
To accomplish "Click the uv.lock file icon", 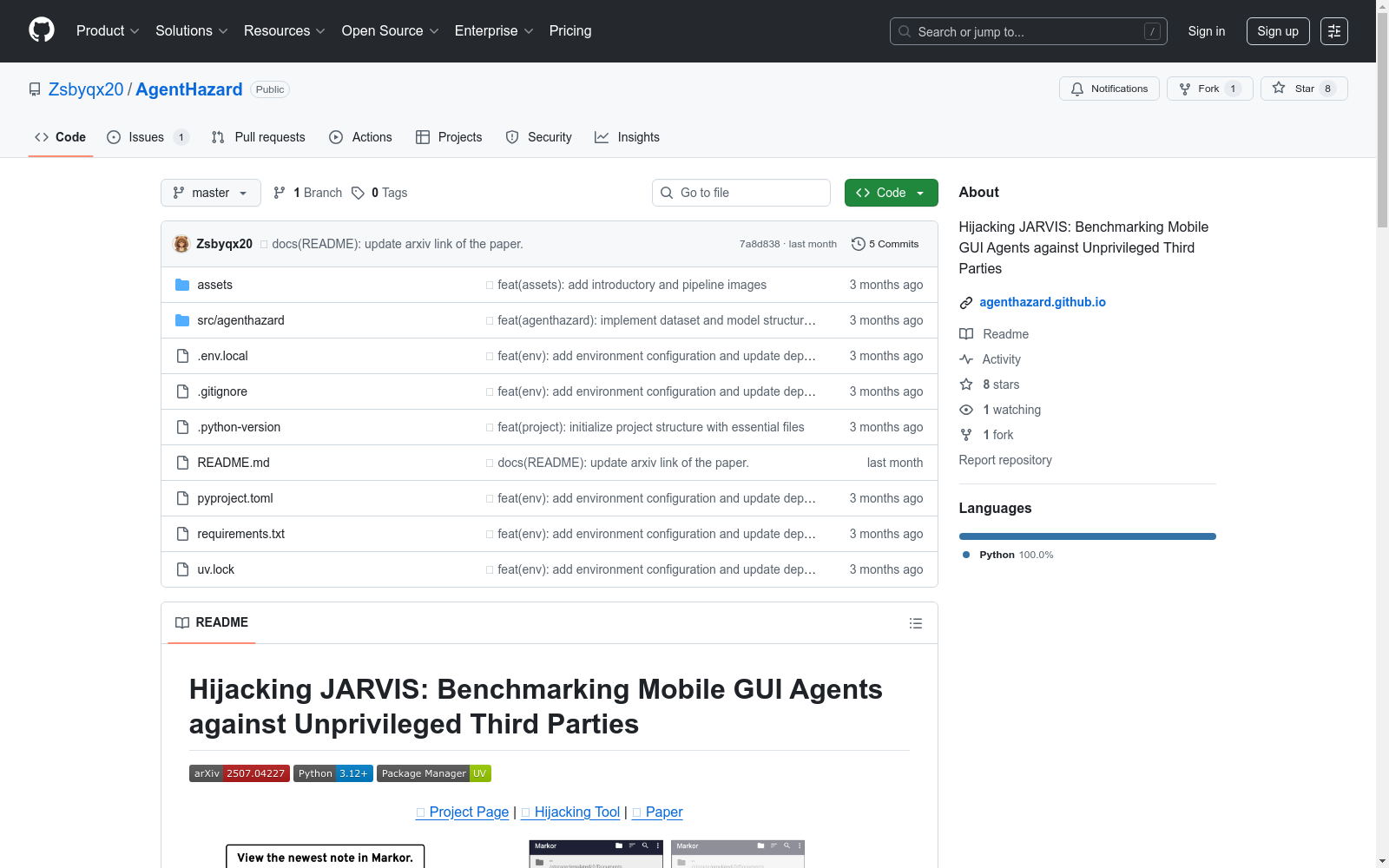I will tap(182, 569).
